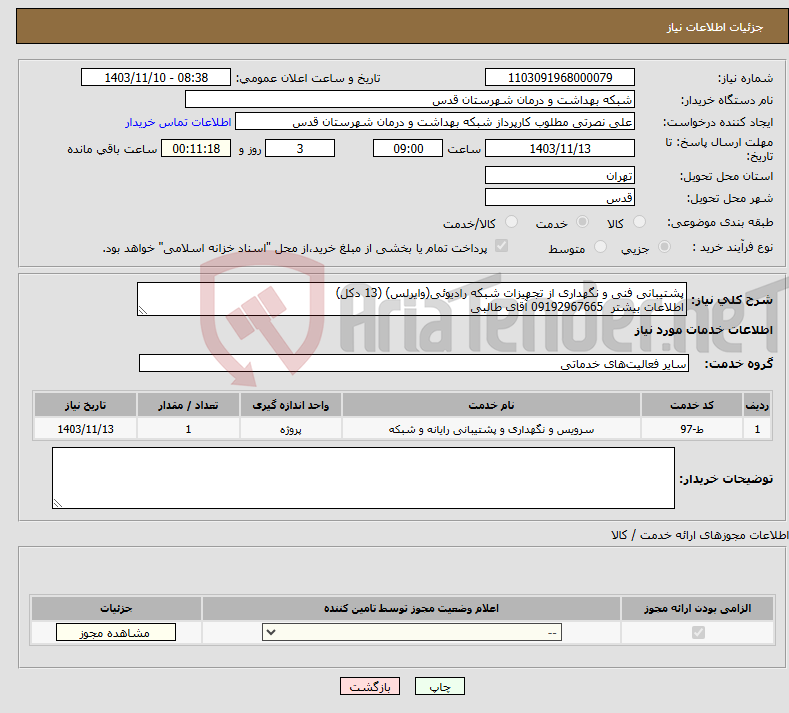Select the متوسط purchase type radio
Viewport: 789px width, 713px height.
(600, 247)
